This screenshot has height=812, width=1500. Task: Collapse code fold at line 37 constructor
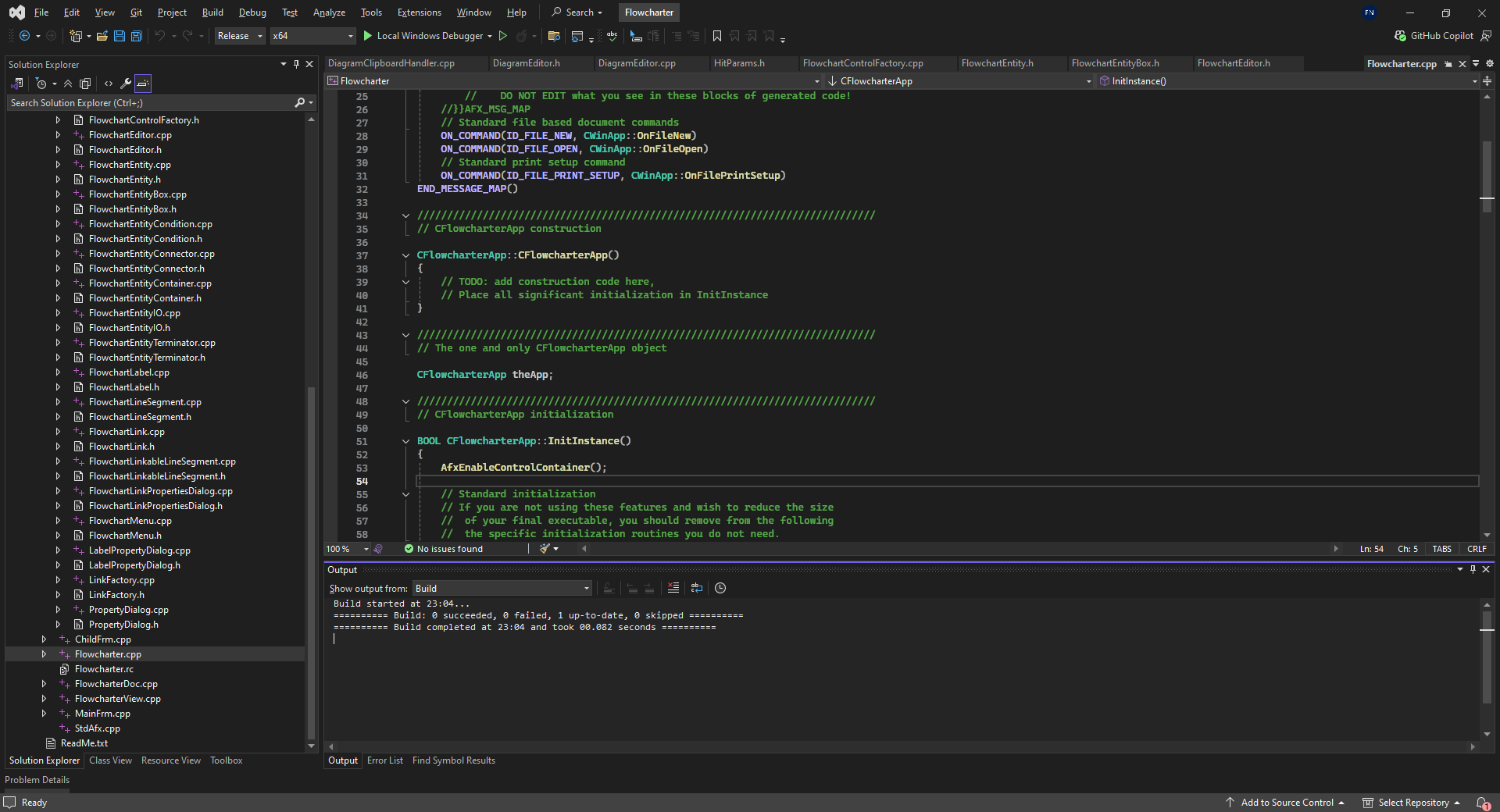coord(405,255)
